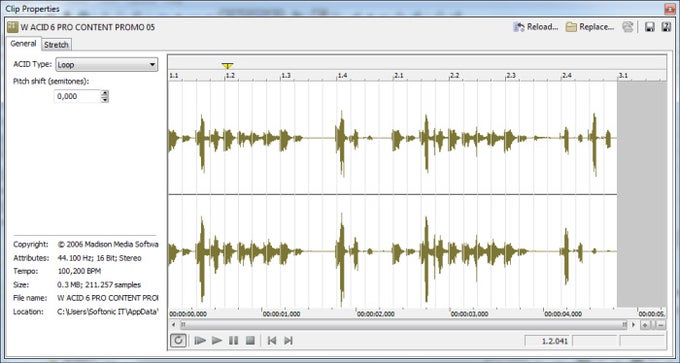Select the General tab
The image size is (680, 363).
(23, 43)
